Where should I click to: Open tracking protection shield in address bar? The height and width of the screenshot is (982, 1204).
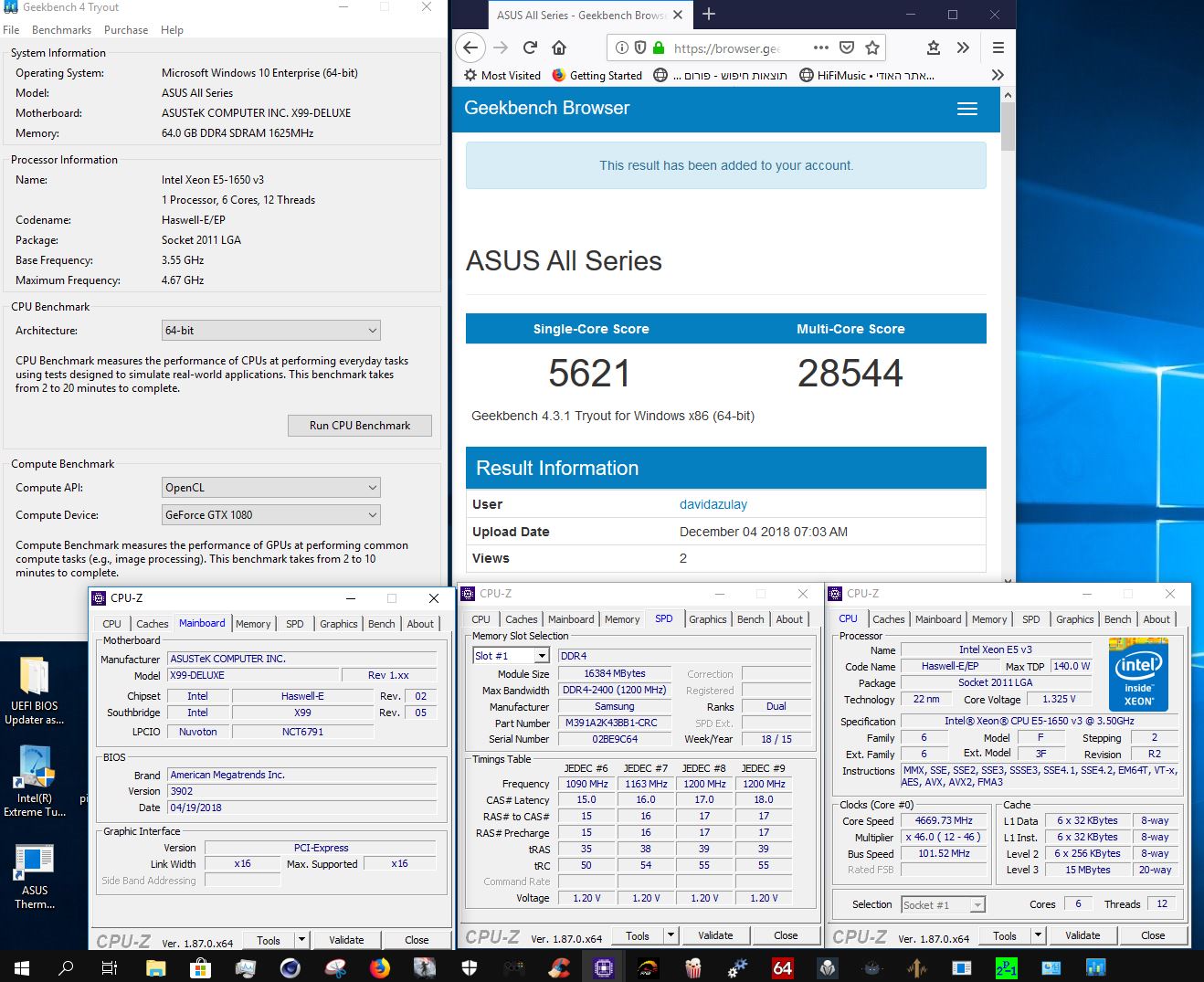click(x=640, y=48)
